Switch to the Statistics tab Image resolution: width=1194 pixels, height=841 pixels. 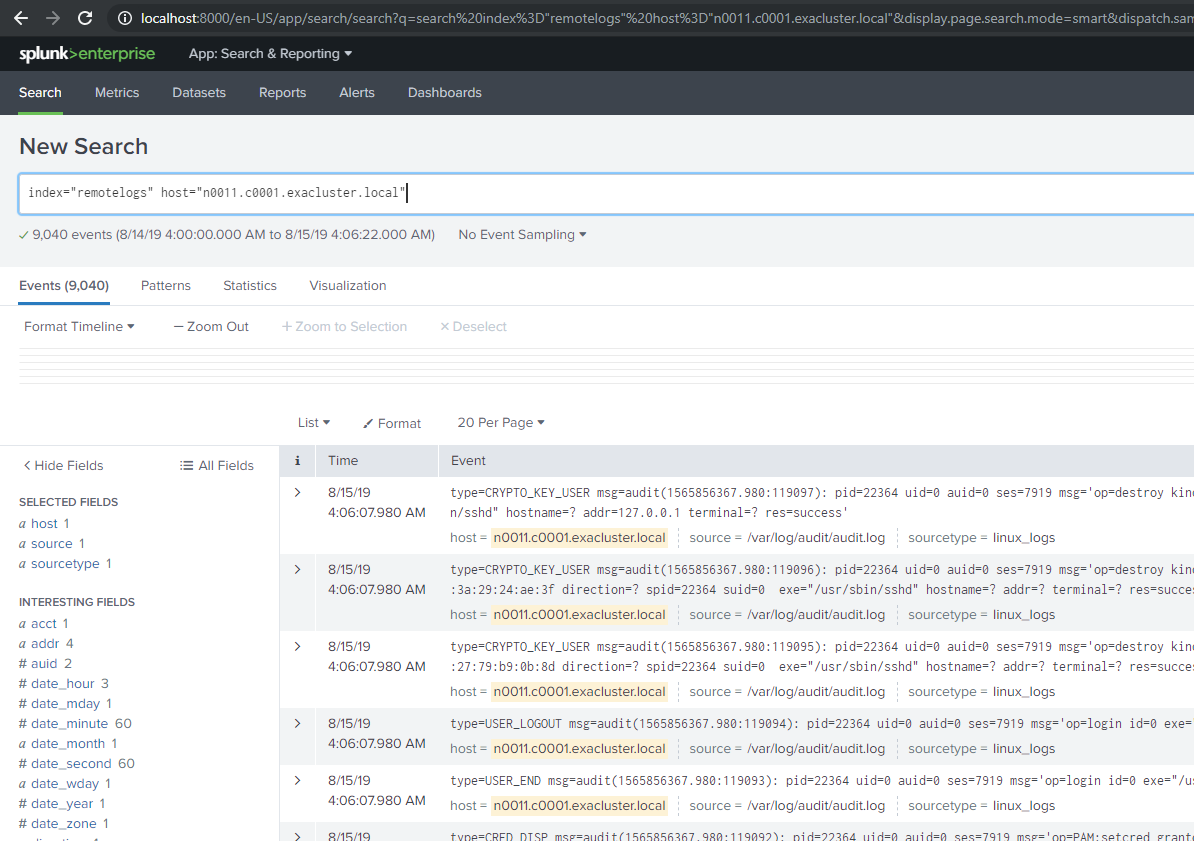[x=249, y=285]
